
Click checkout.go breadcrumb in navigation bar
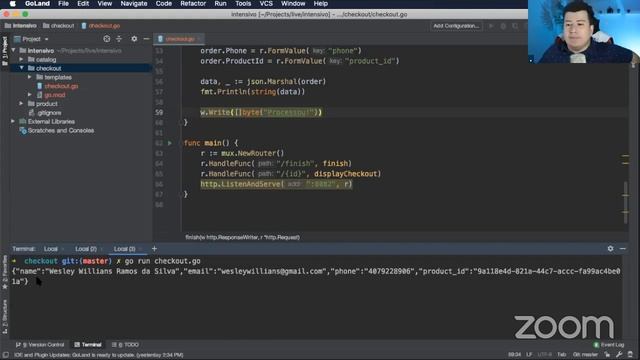[x=100, y=26]
